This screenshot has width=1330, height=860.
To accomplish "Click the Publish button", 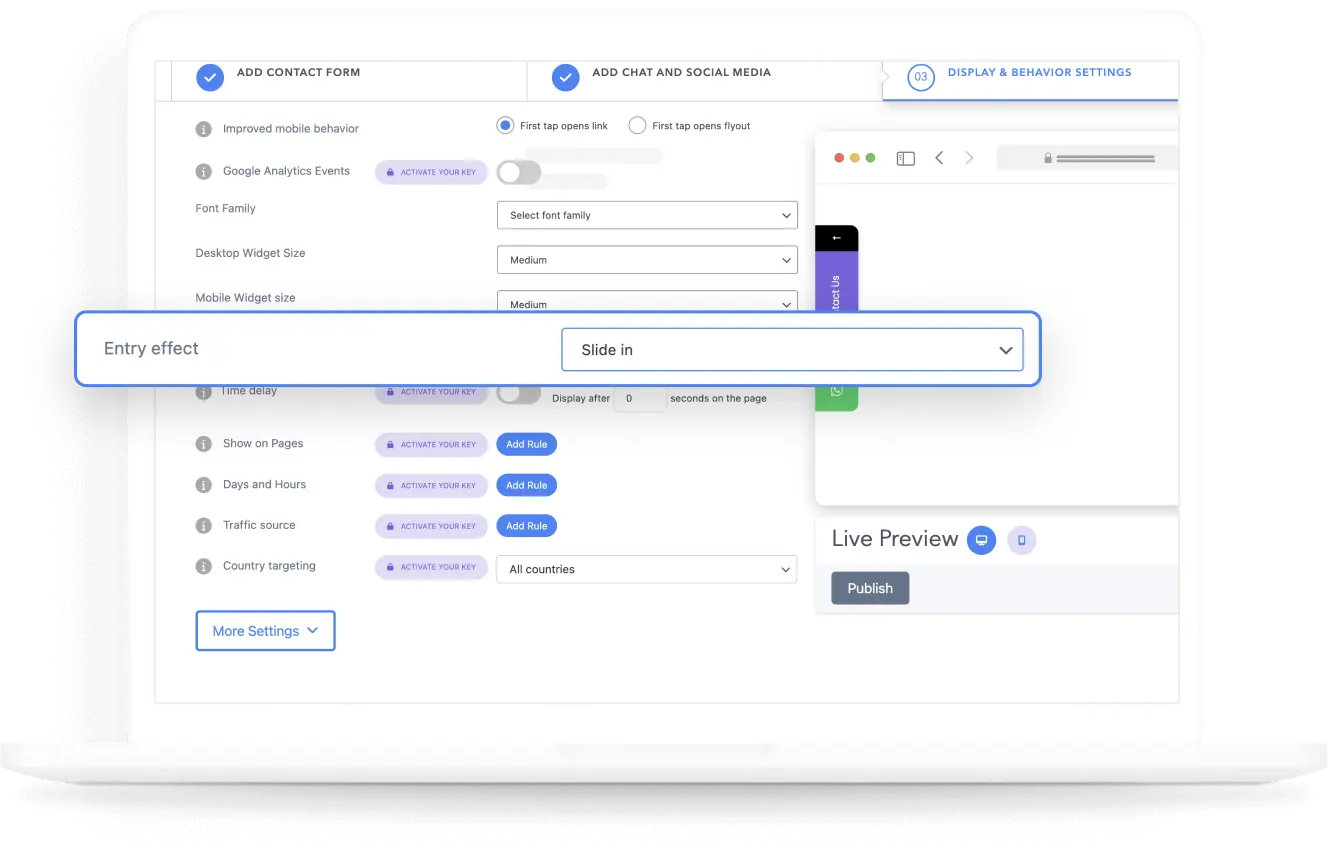I will click(870, 588).
